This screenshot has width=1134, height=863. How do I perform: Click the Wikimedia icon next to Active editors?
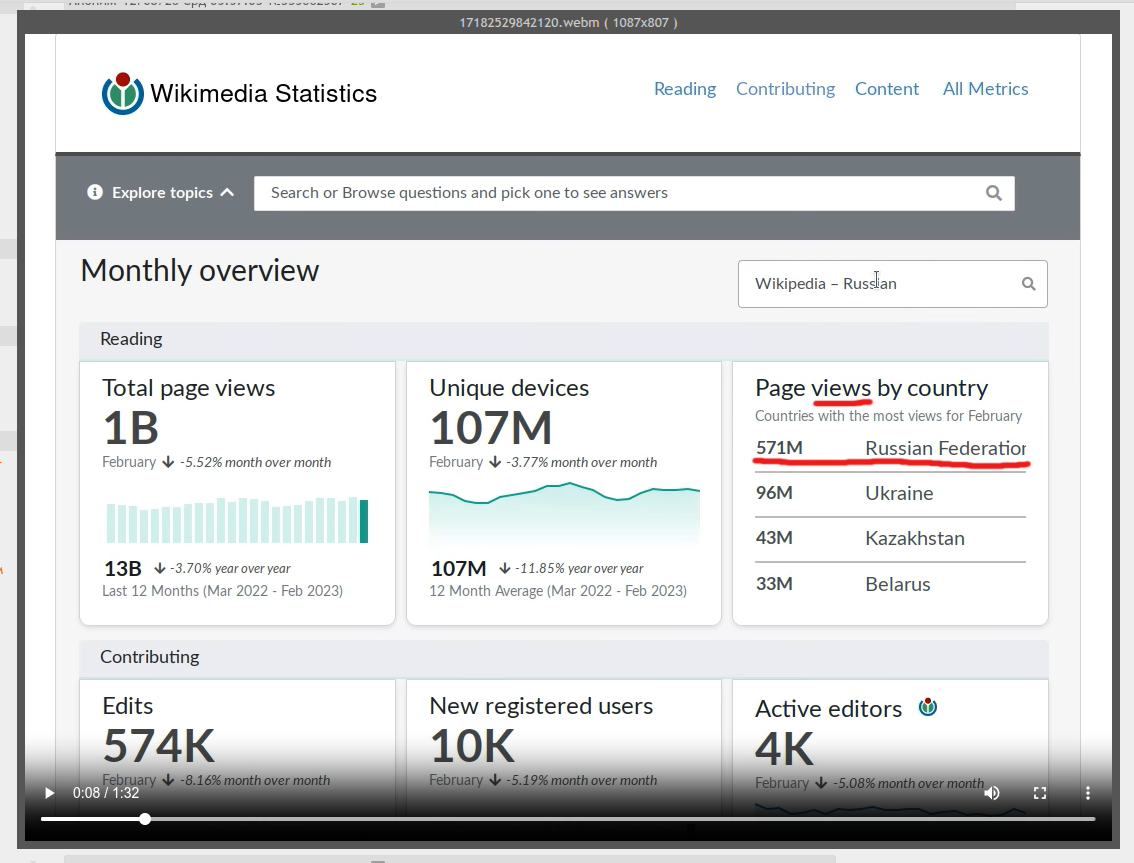[x=928, y=707]
